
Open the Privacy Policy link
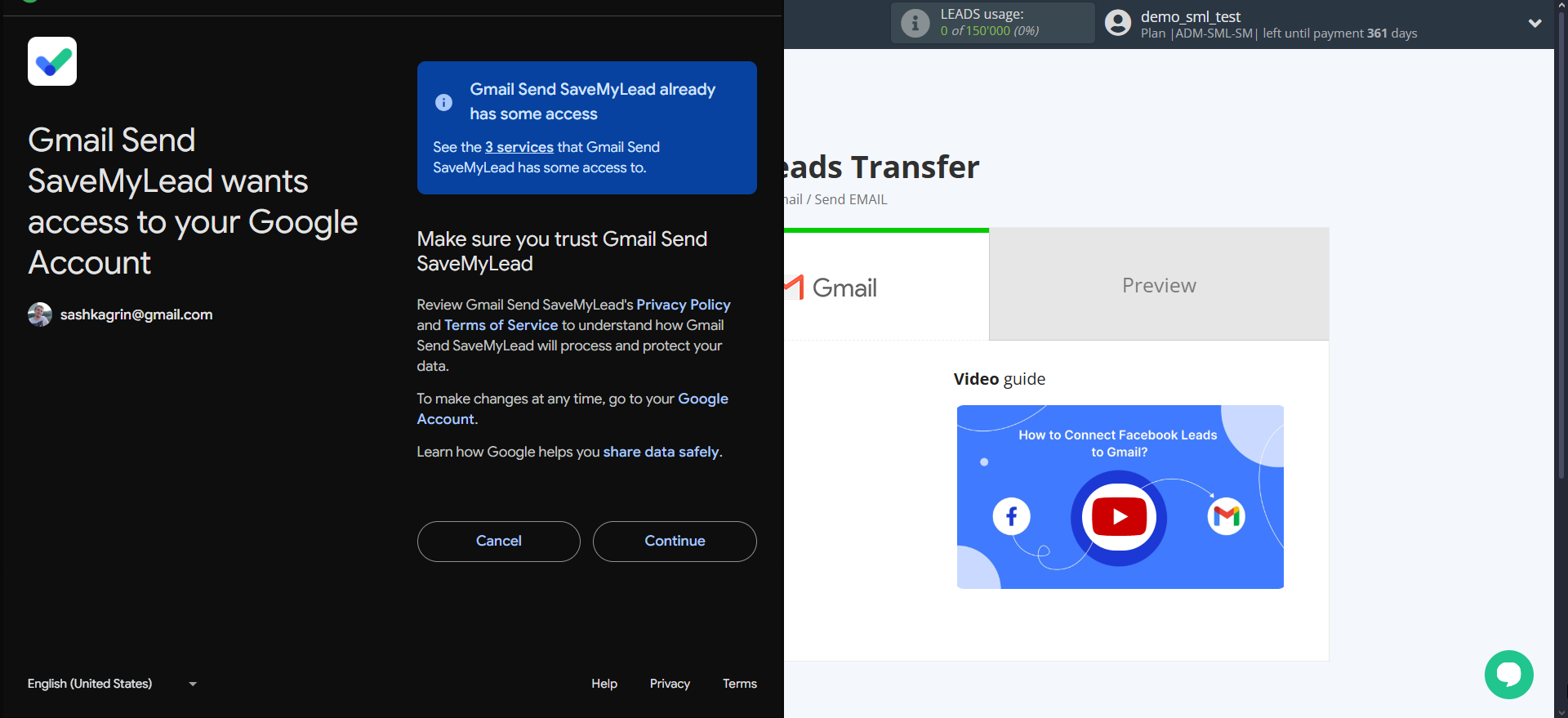[x=683, y=305]
